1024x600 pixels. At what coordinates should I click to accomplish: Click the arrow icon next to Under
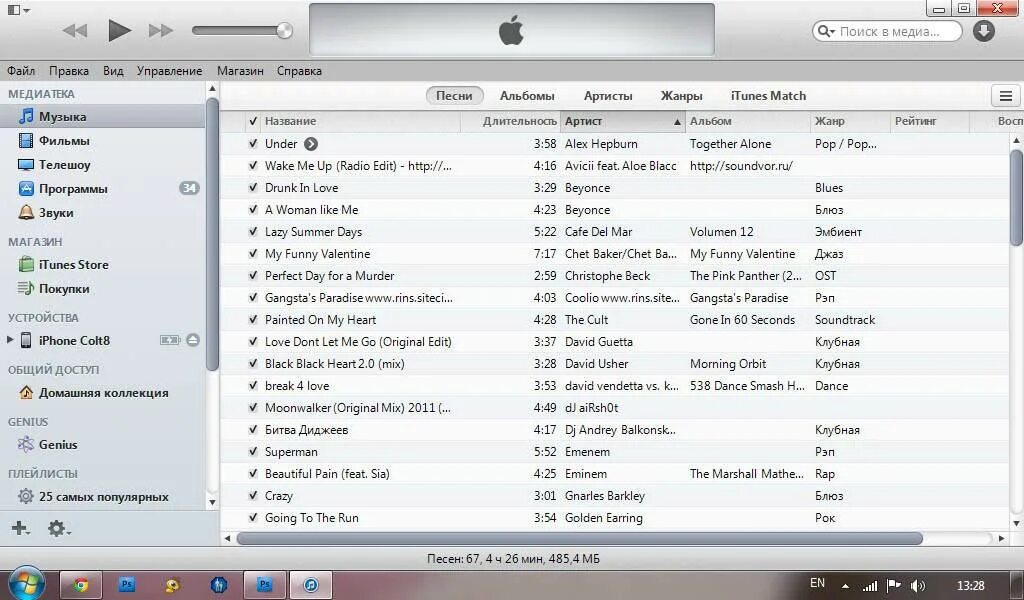311,144
